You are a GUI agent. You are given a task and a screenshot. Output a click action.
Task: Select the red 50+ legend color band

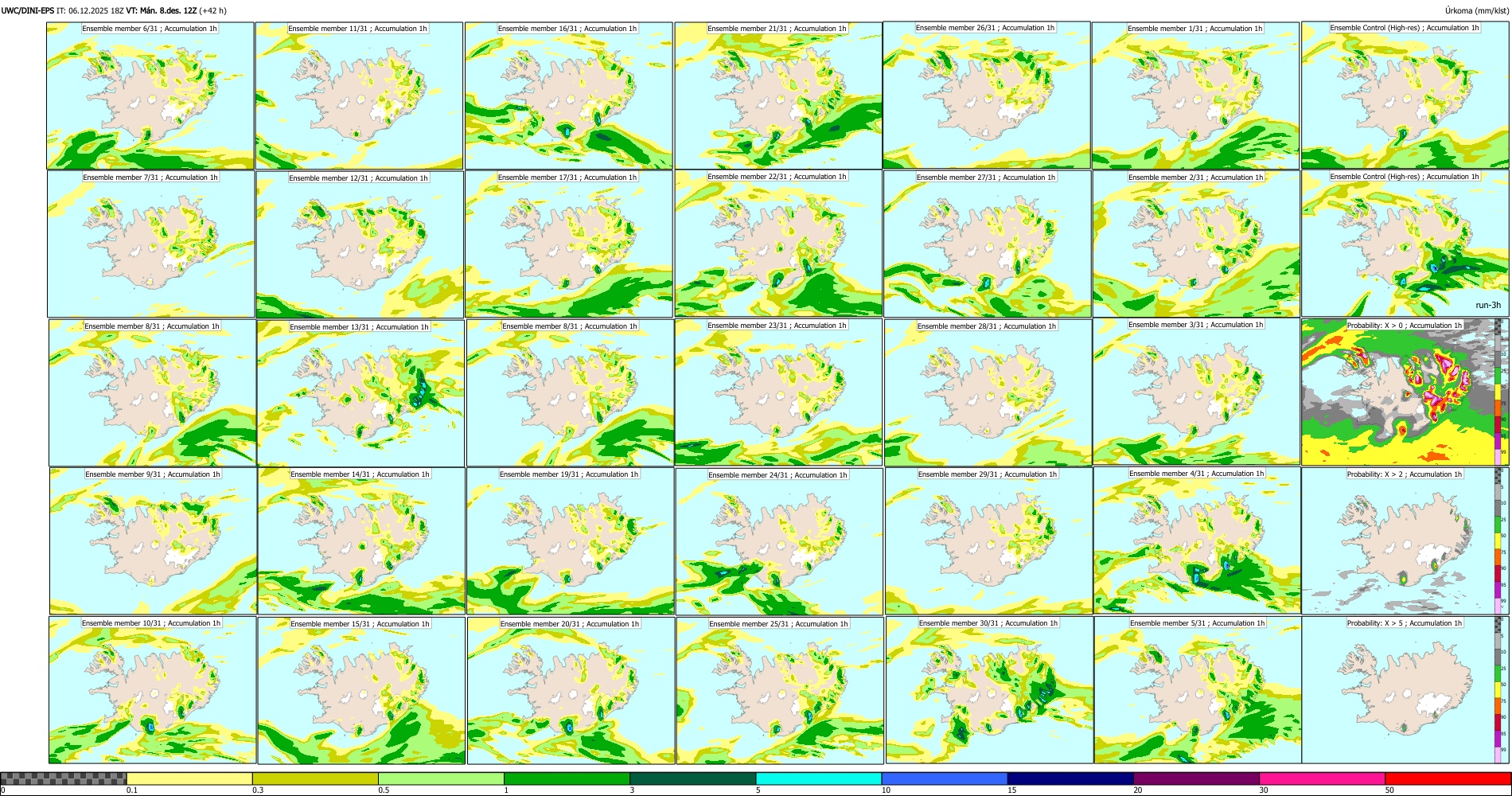[x=1448, y=778]
